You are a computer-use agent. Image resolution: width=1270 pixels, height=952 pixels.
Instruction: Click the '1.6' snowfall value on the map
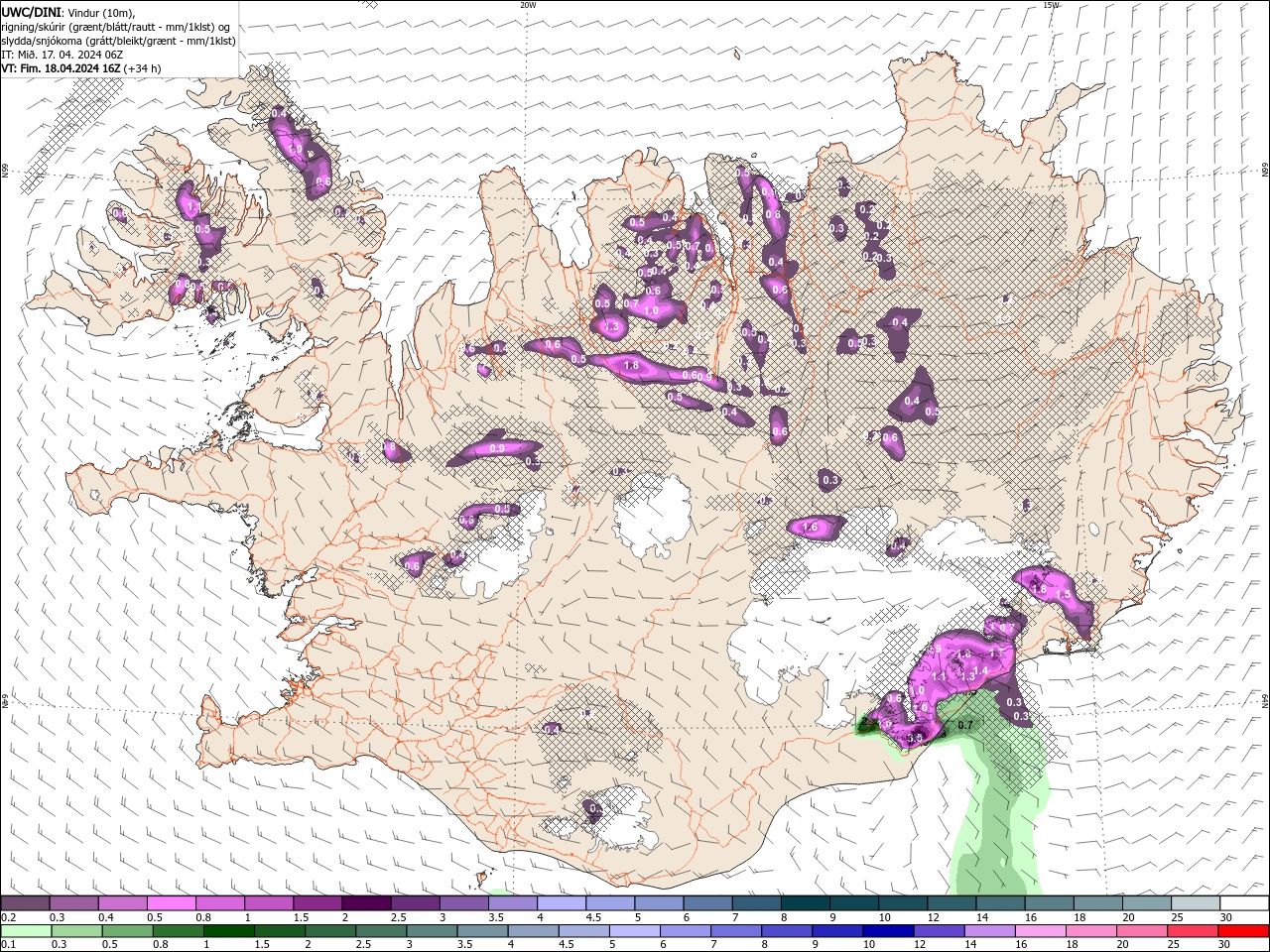click(810, 528)
